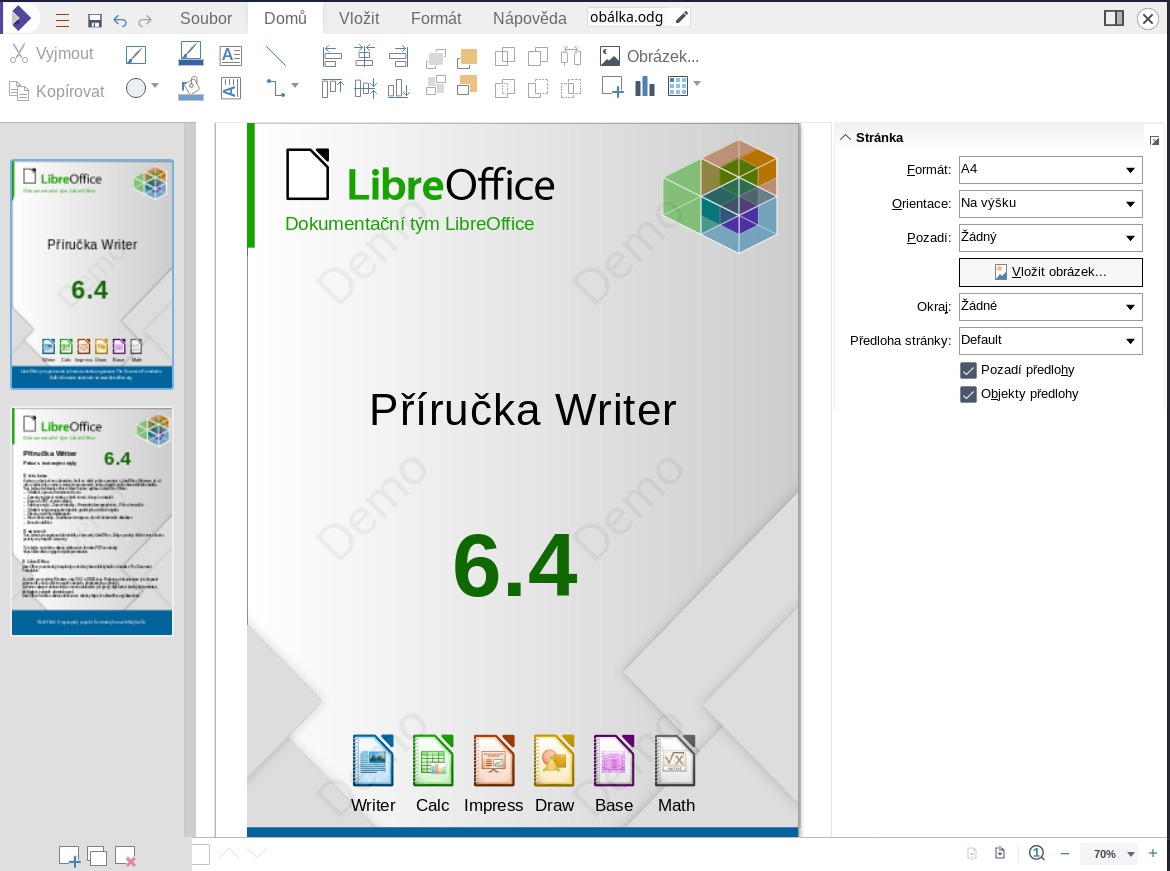This screenshot has width=1170, height=871.
Task: Insert a horizontal text box
Action: click(231, 55)
